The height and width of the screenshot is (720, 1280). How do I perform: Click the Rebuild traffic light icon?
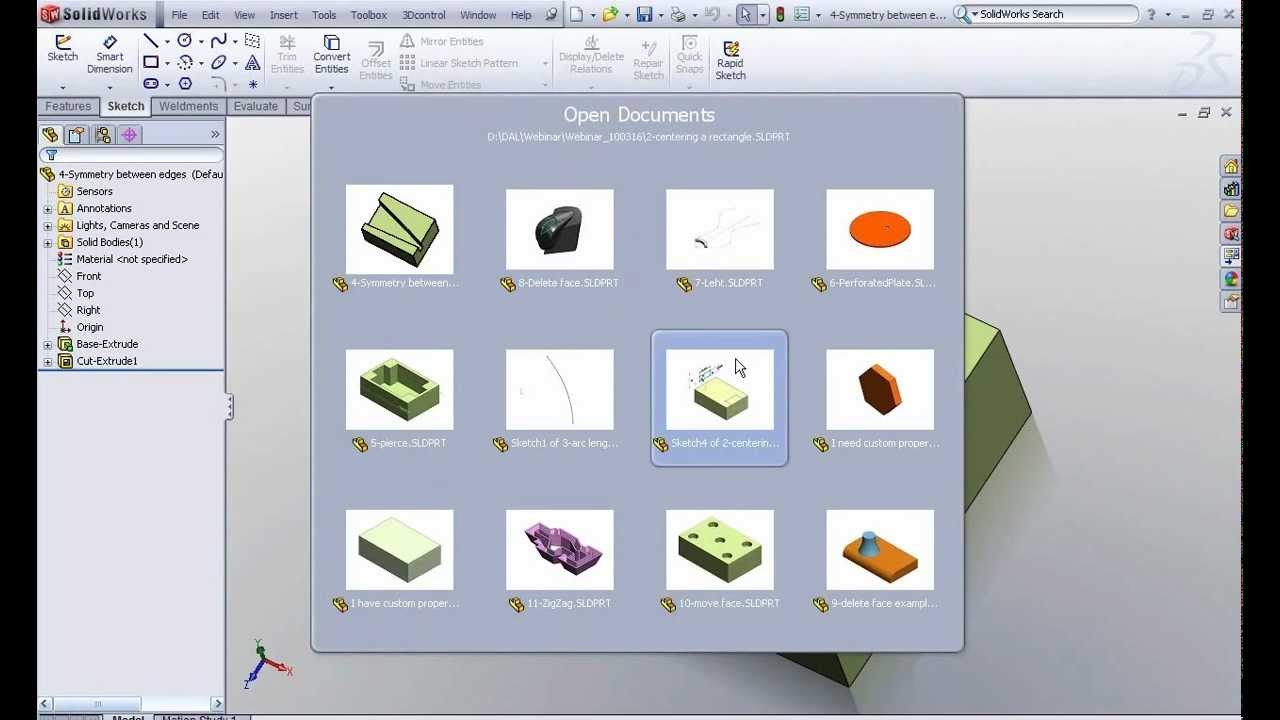click(780, 14)
